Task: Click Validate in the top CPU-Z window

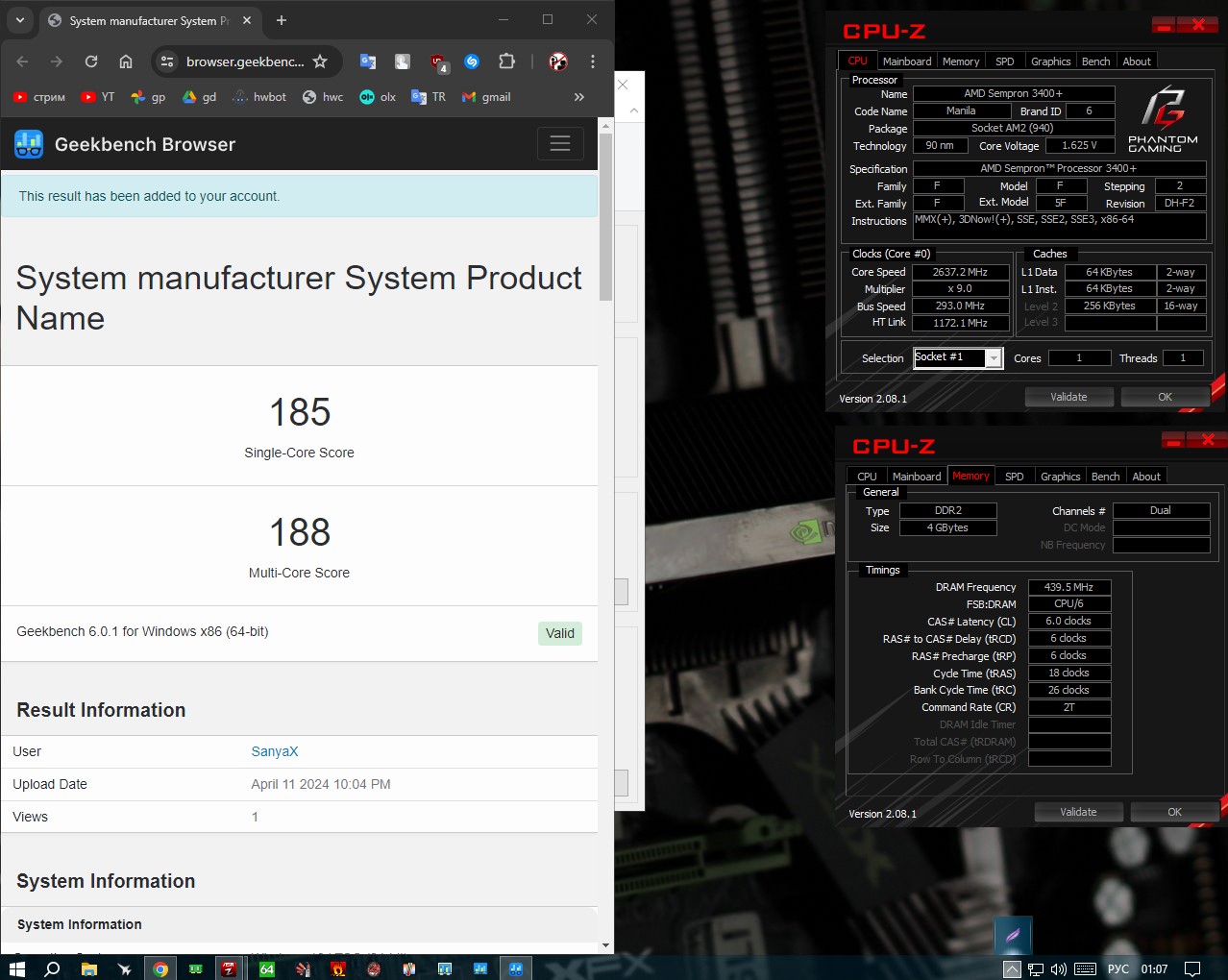Action: pos(1068,397)
